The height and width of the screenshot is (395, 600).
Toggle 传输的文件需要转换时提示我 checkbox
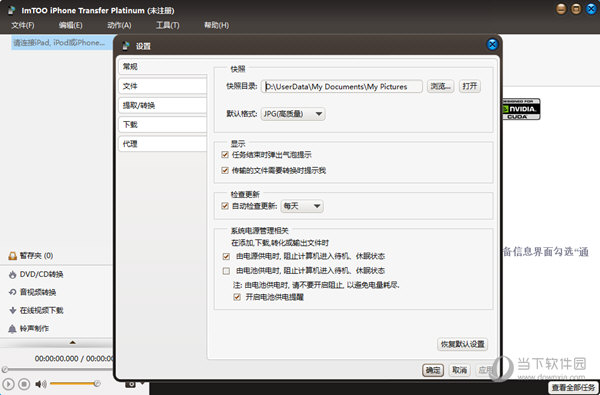tap(225, 170)
